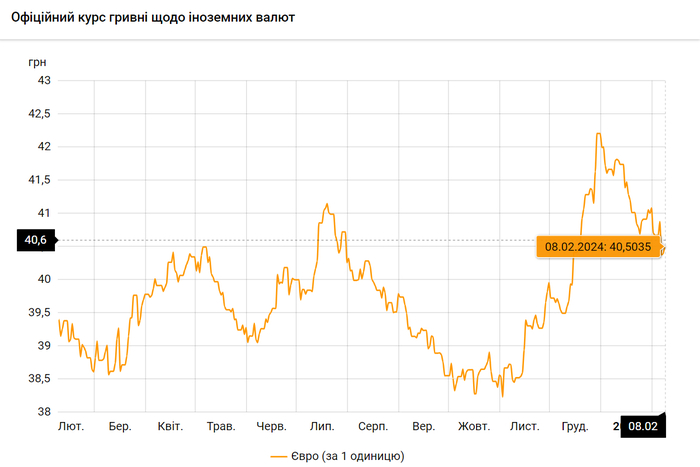Select the Груд. month axis label

[x=575, y=427]
